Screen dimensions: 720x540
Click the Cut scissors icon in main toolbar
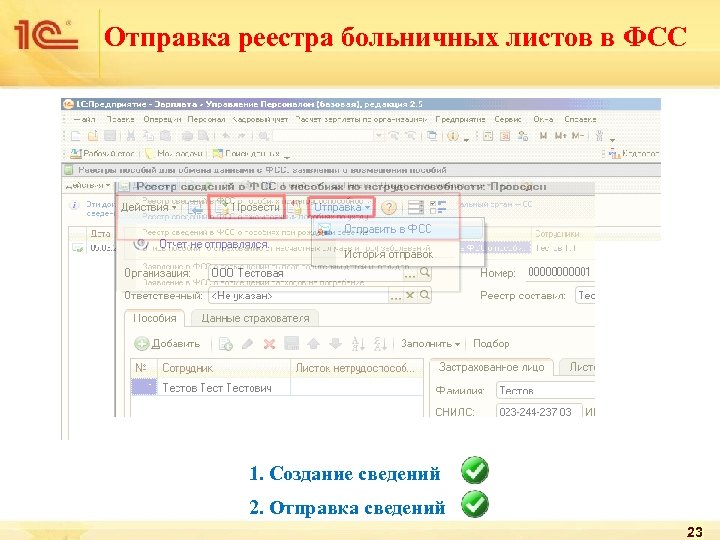pyautogui.click(x=131, y=136)
